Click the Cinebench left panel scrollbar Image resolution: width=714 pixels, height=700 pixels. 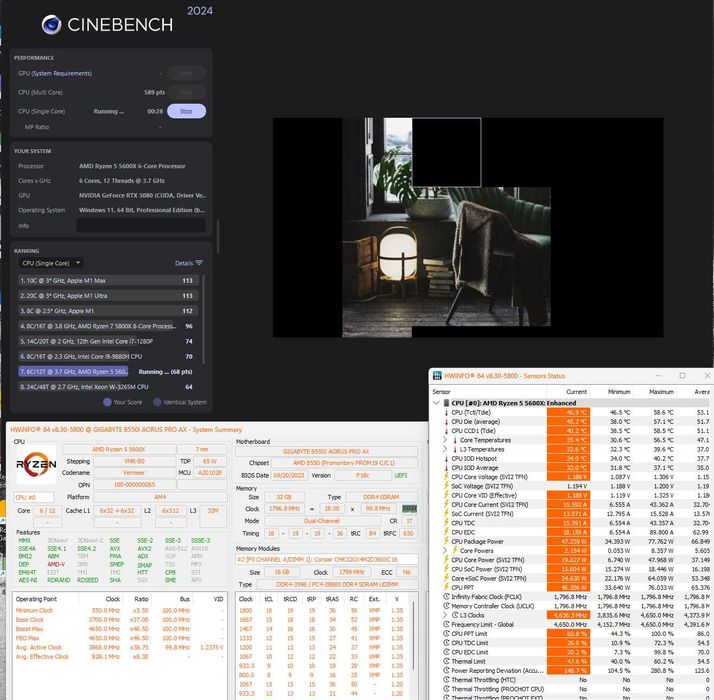[x=218, y=236]
